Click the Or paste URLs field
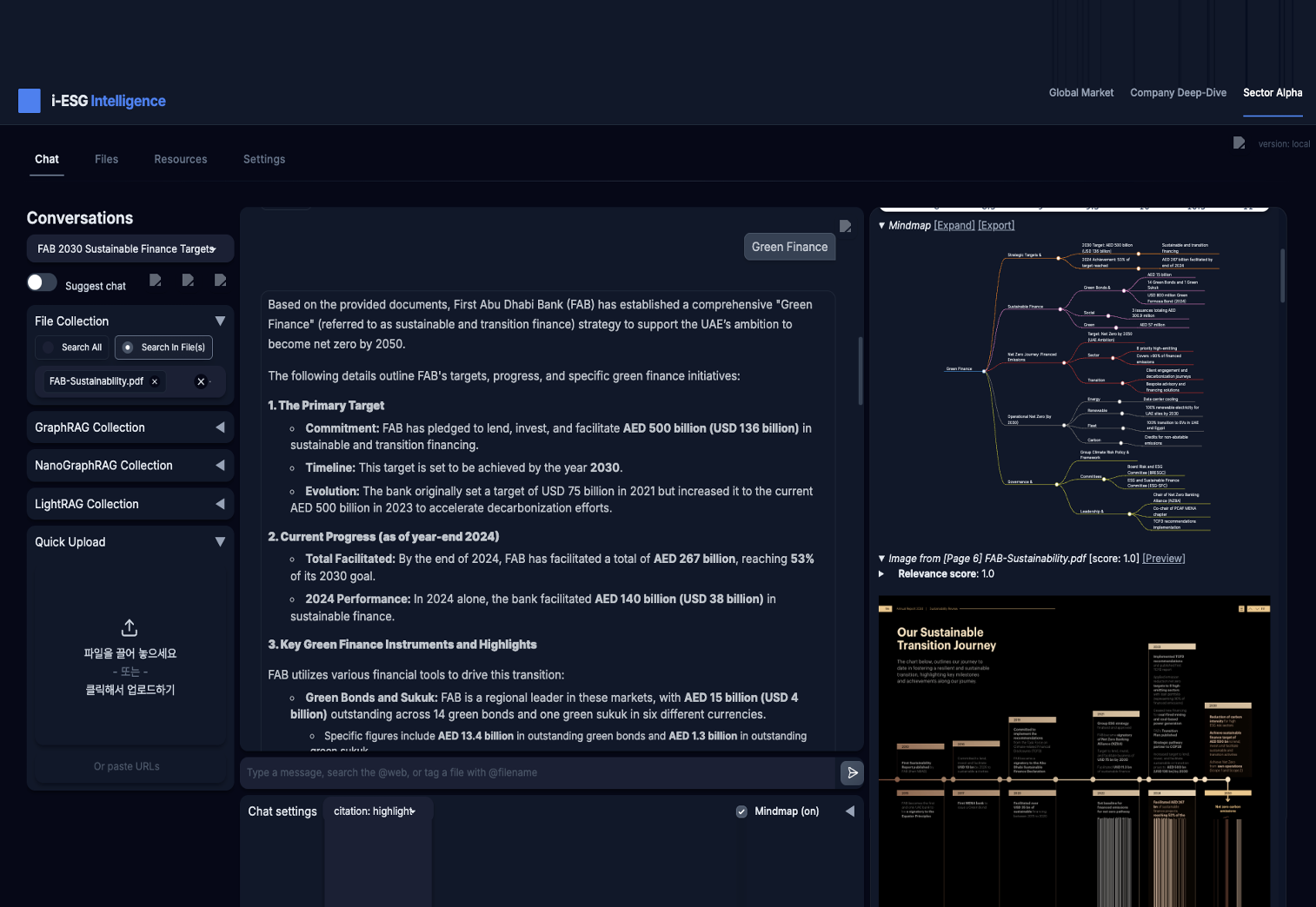This screenshot has width=1316, height=907. pyautogui.click(x=127, y=766)
